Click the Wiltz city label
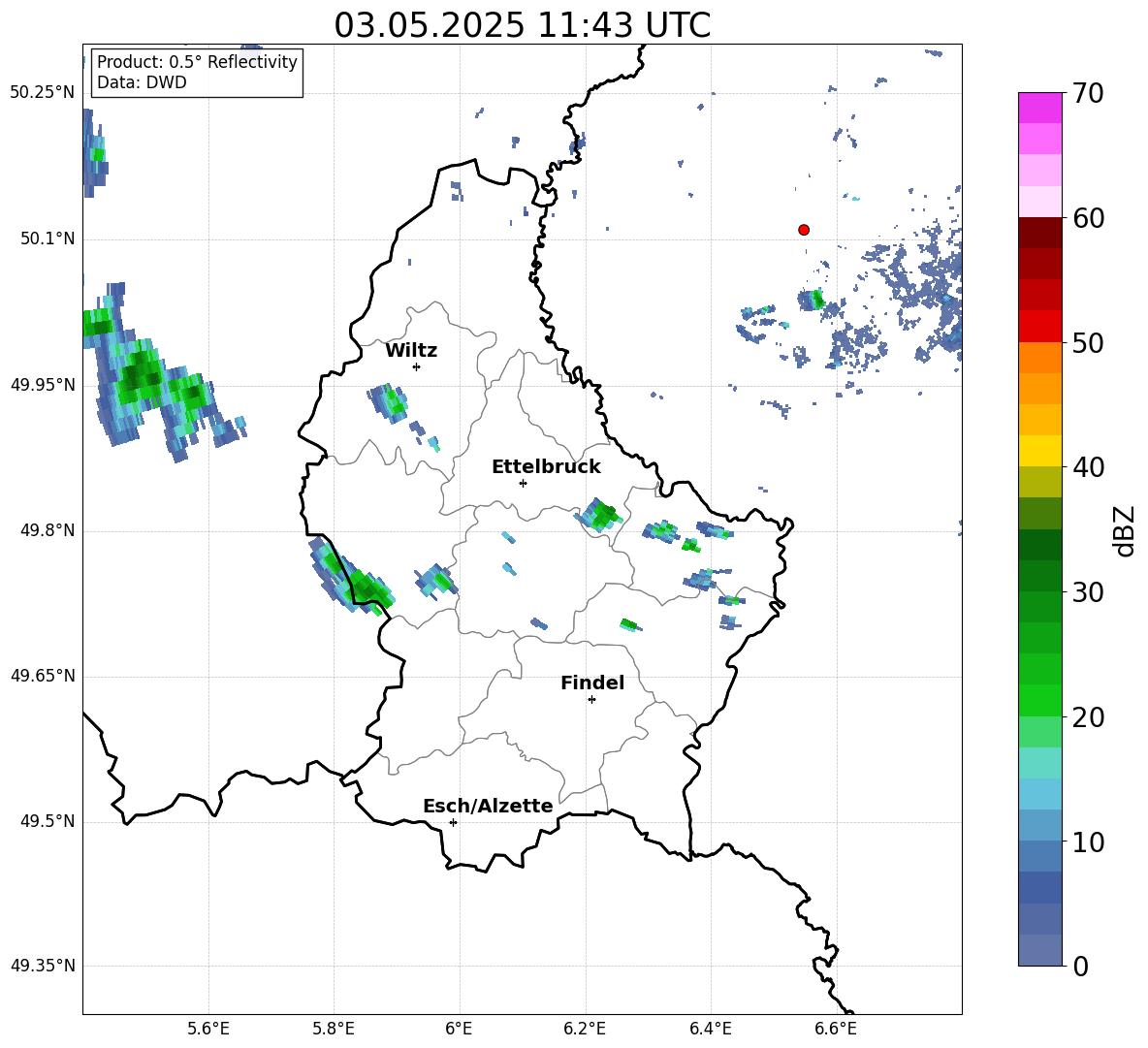Screen dimensions: 1148x1048 pos(411,351)
